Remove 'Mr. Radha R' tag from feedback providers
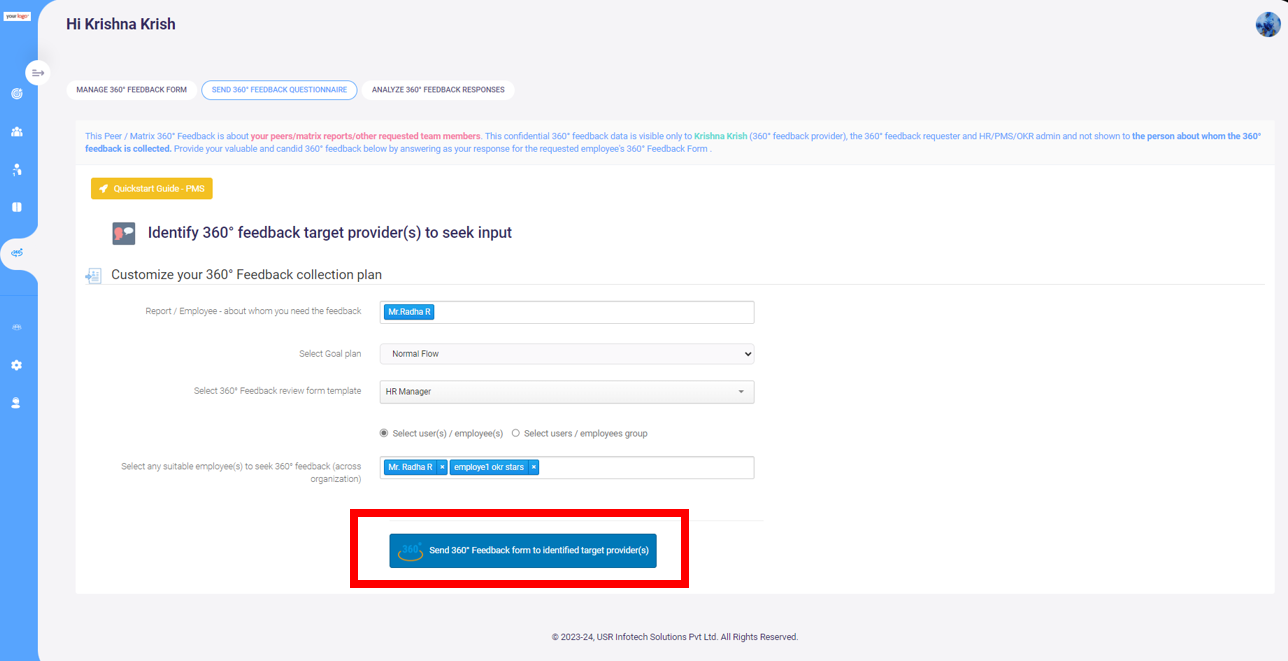This screenshot has height=661, width=1288. (442, 467)
